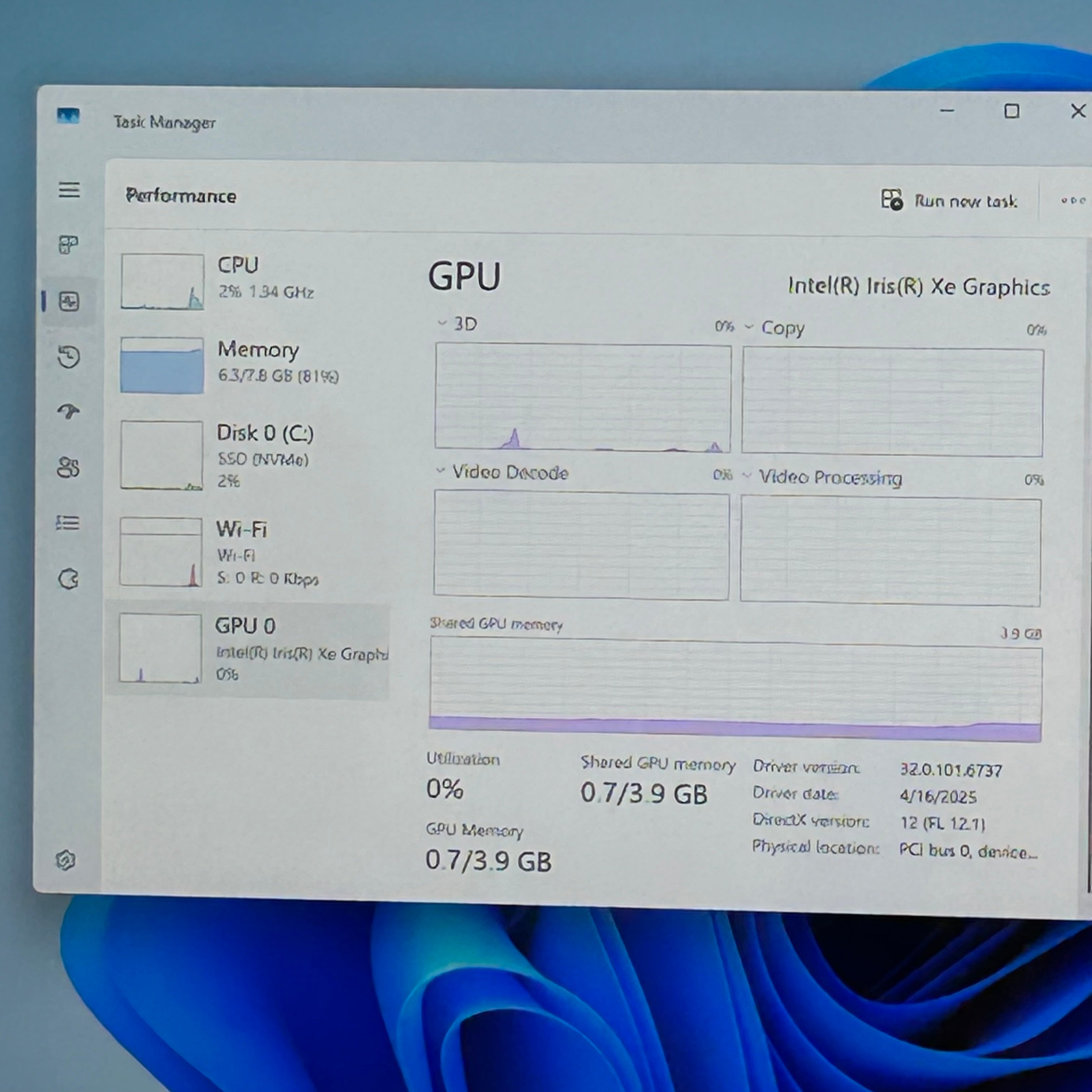
Task: Minimize the Task Manager window
Action: [x=947, y=111]
